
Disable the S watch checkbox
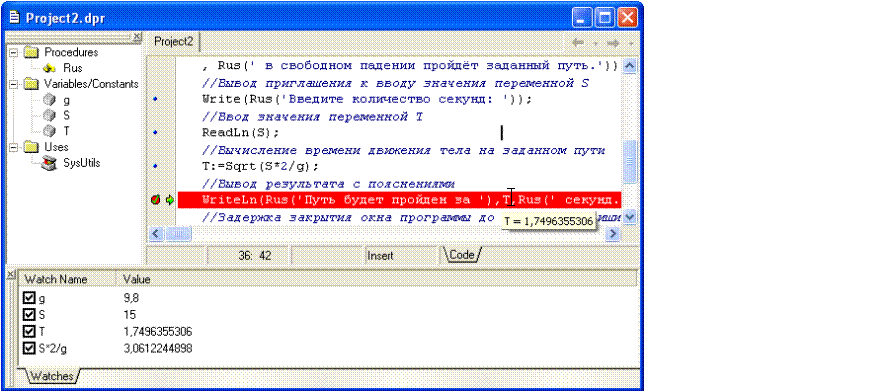point(29,314)
